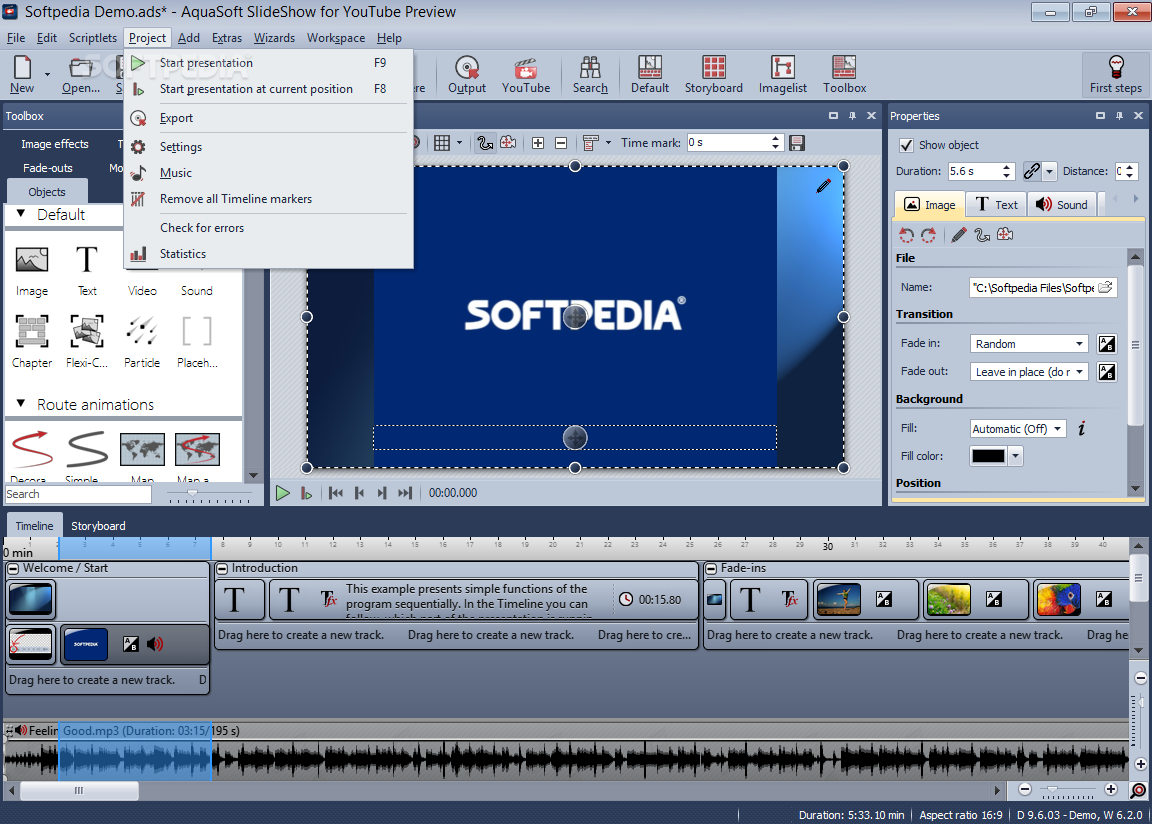Open the grid options dropdown arrow

(x=459, y=142)
